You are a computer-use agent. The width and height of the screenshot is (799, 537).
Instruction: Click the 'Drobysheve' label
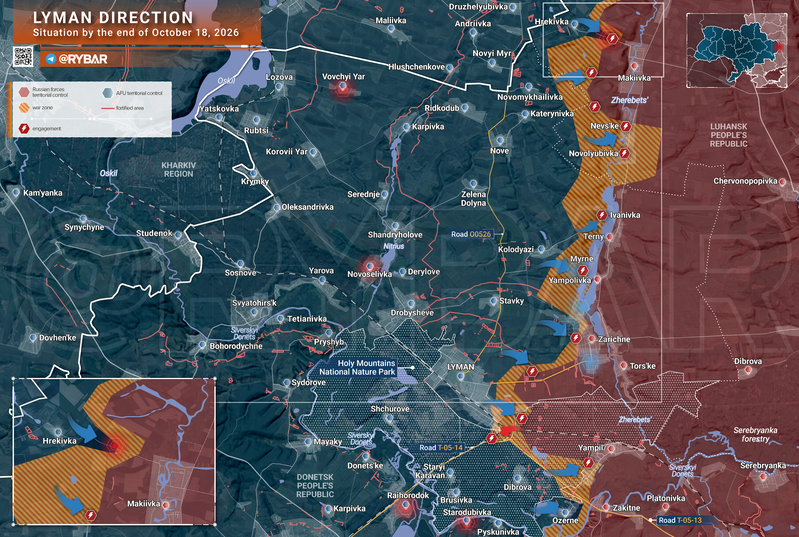click(x=412, y=313)
